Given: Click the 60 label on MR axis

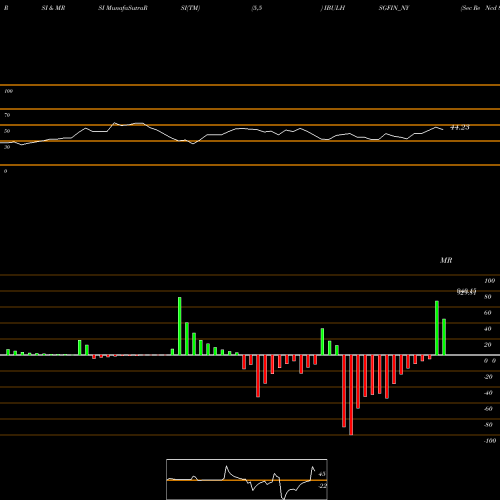Looking at the screenshot, I should click(488, 313).
